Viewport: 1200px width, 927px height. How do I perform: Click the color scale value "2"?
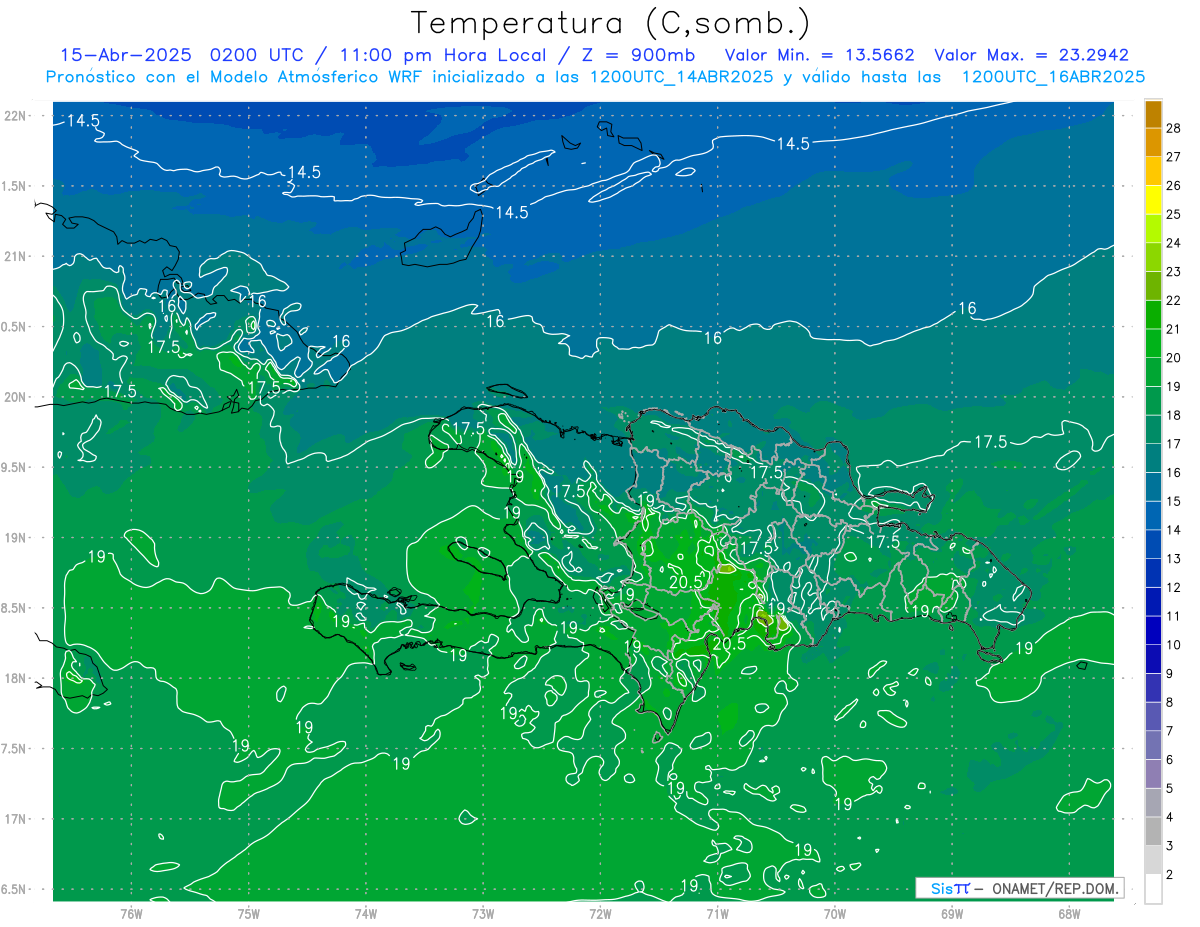tap(1170, 874)
